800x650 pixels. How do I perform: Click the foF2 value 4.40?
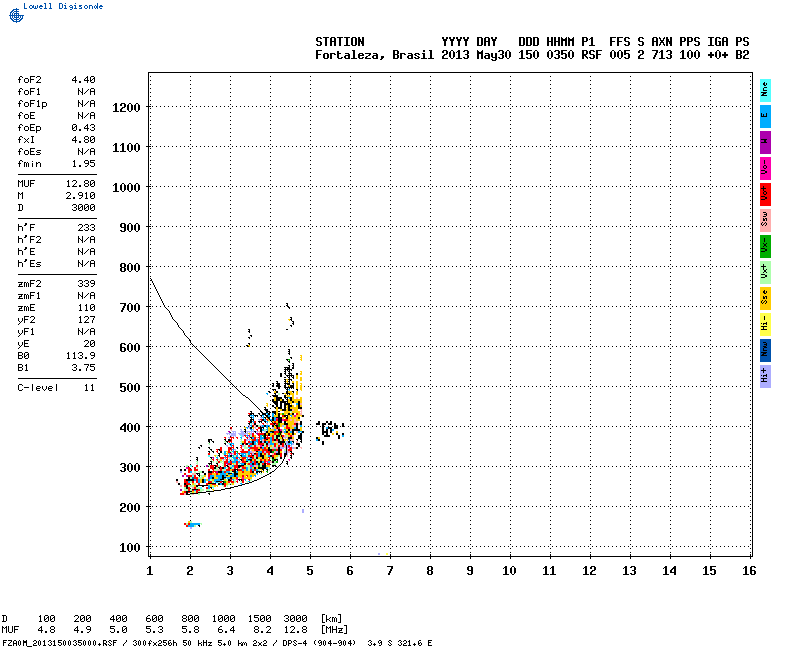click(83, 80)
